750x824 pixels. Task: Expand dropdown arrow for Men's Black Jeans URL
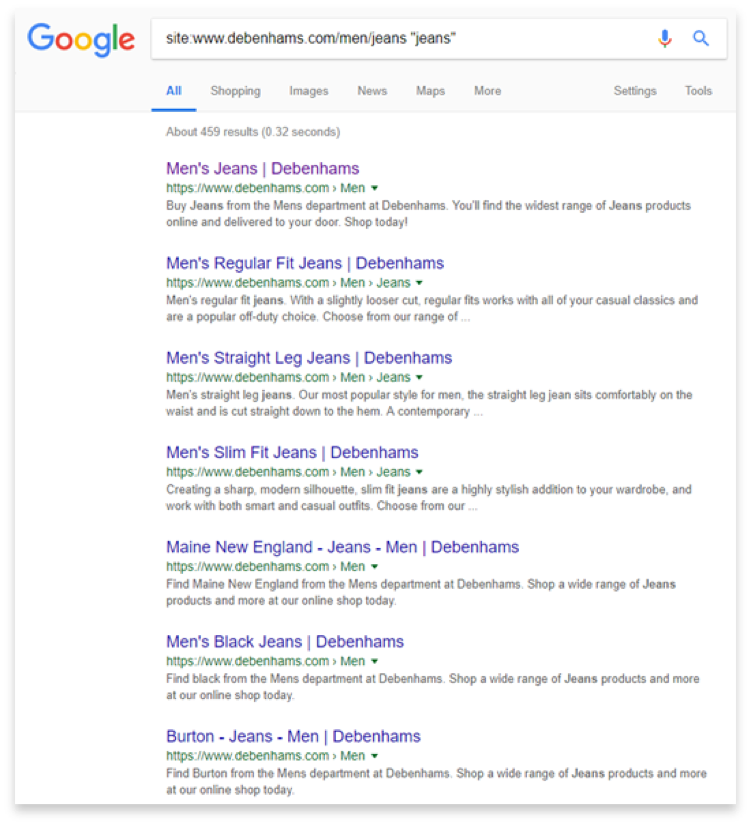point(374,661)
